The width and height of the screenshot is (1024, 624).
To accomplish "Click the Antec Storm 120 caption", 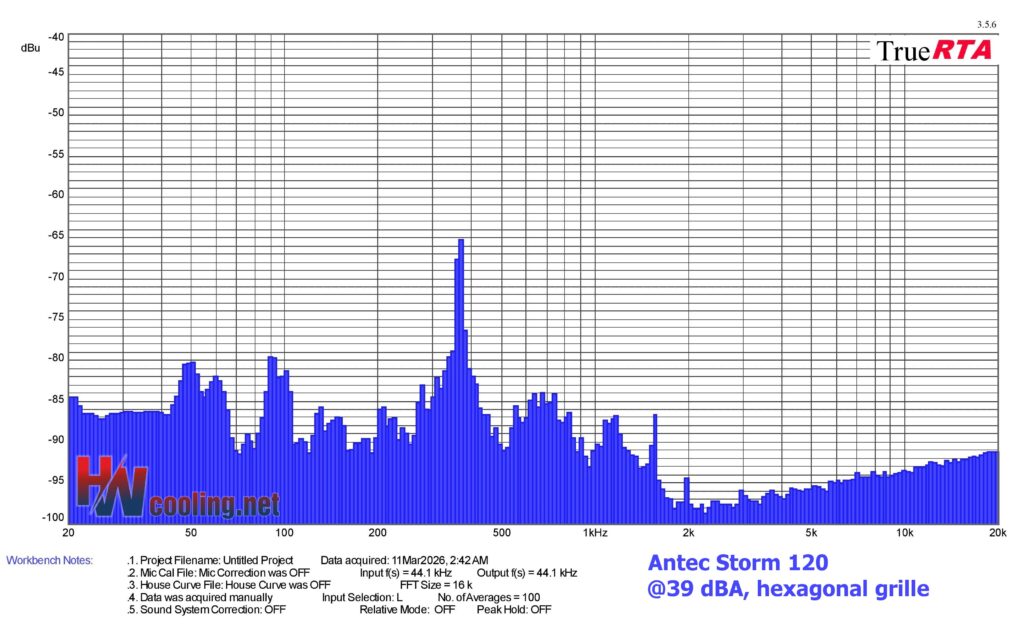I will click(738, 563).
